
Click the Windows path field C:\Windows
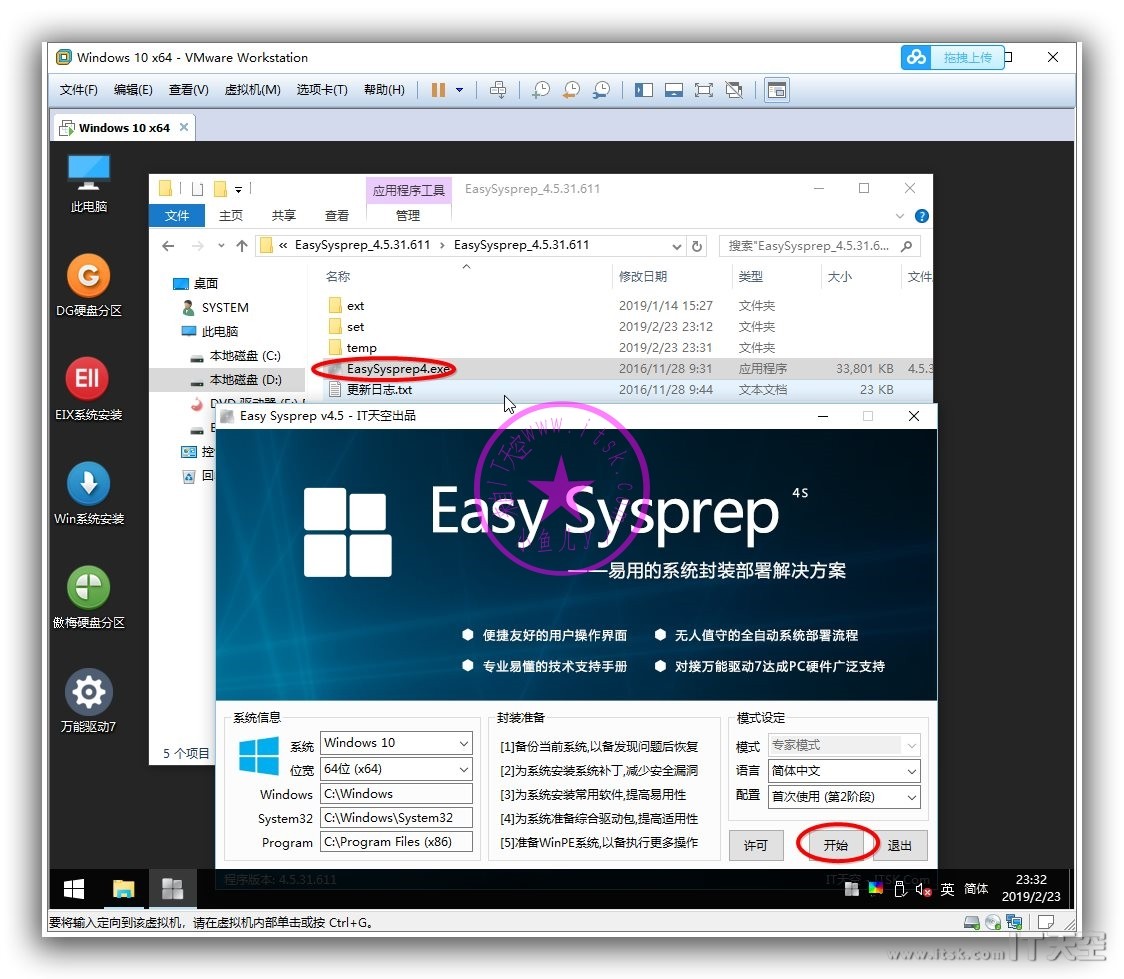(x=396, y=794)
